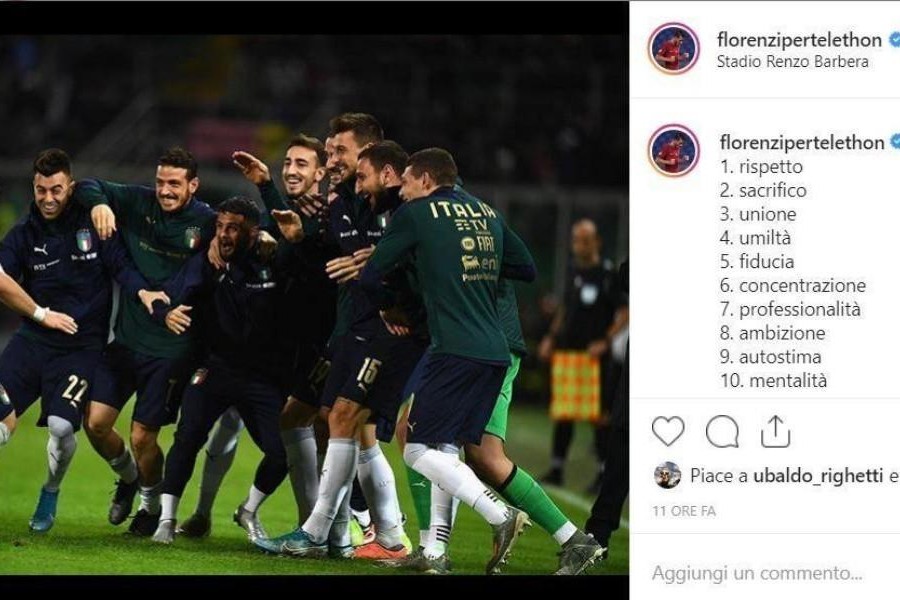Open florenzipertelethon profile picture in header
Screen dimensions: 900x600
pos(673,48)
